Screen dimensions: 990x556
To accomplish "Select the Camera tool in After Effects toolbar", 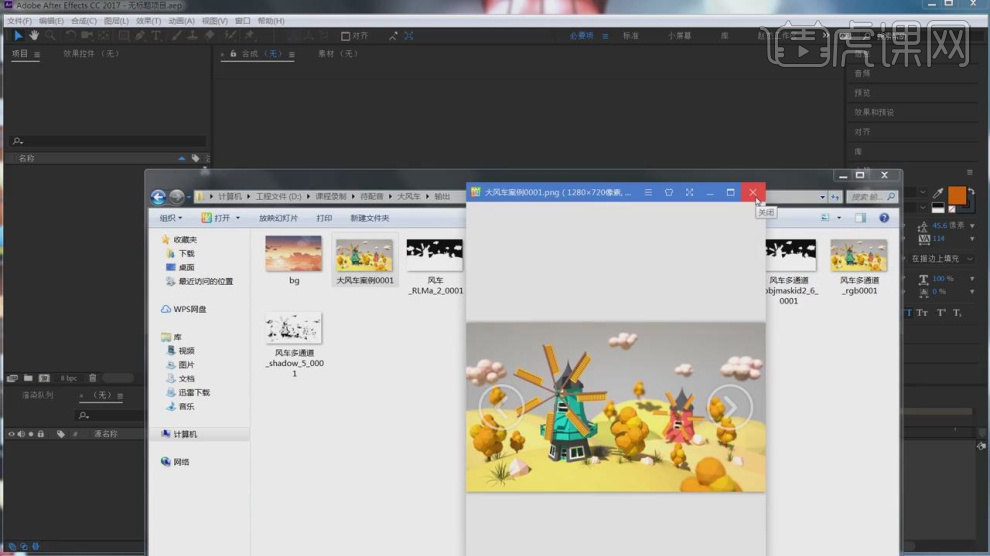I will pos(87,36).
